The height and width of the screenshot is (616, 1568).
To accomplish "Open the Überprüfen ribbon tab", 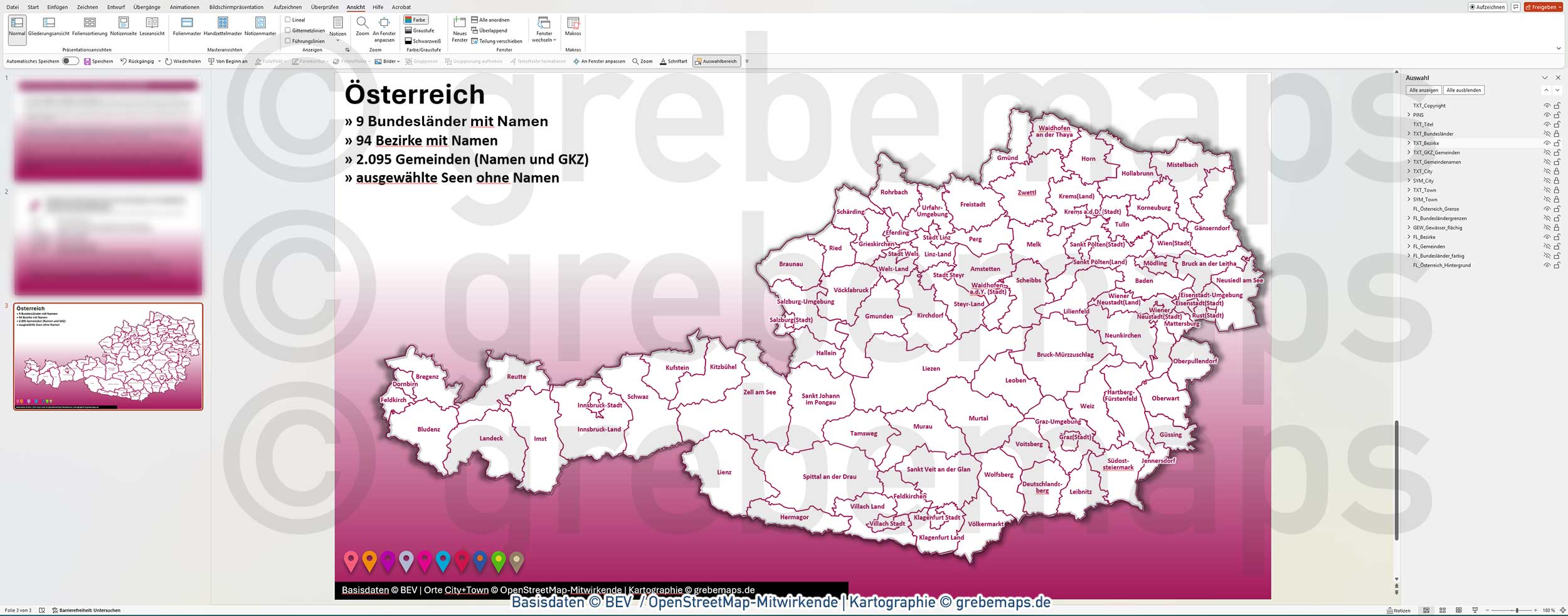I will (324, 7).
